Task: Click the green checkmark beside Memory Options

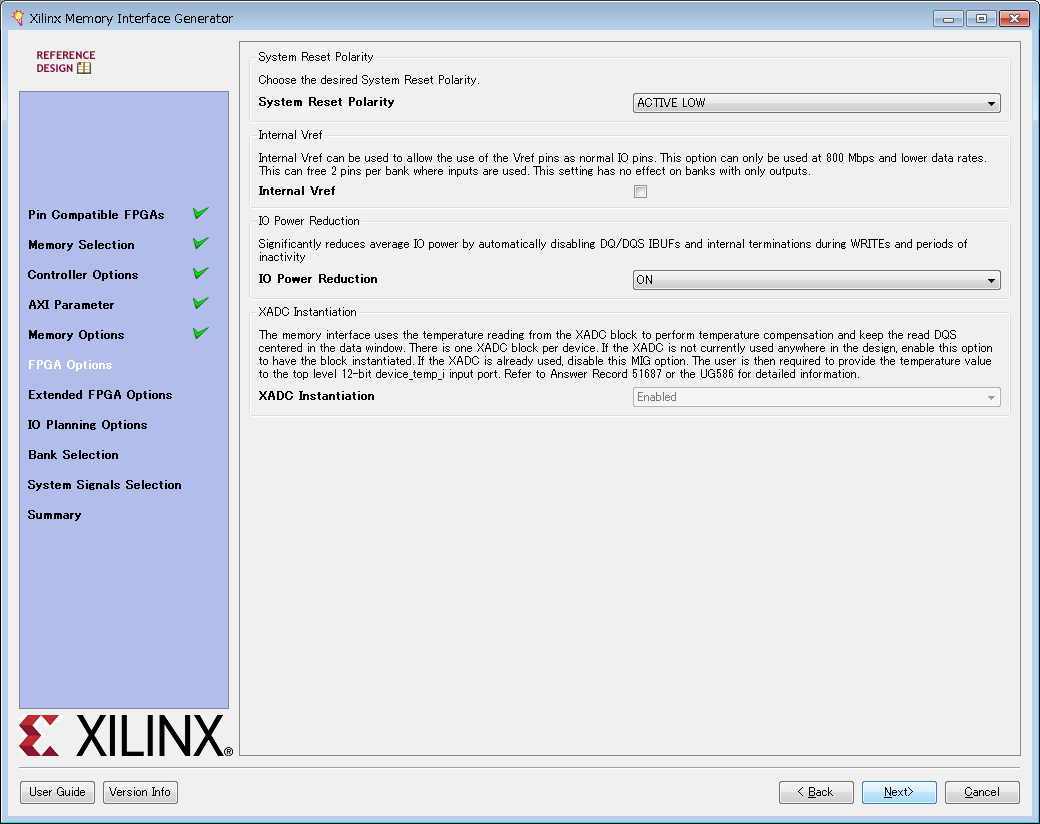Action: point(201,333)
